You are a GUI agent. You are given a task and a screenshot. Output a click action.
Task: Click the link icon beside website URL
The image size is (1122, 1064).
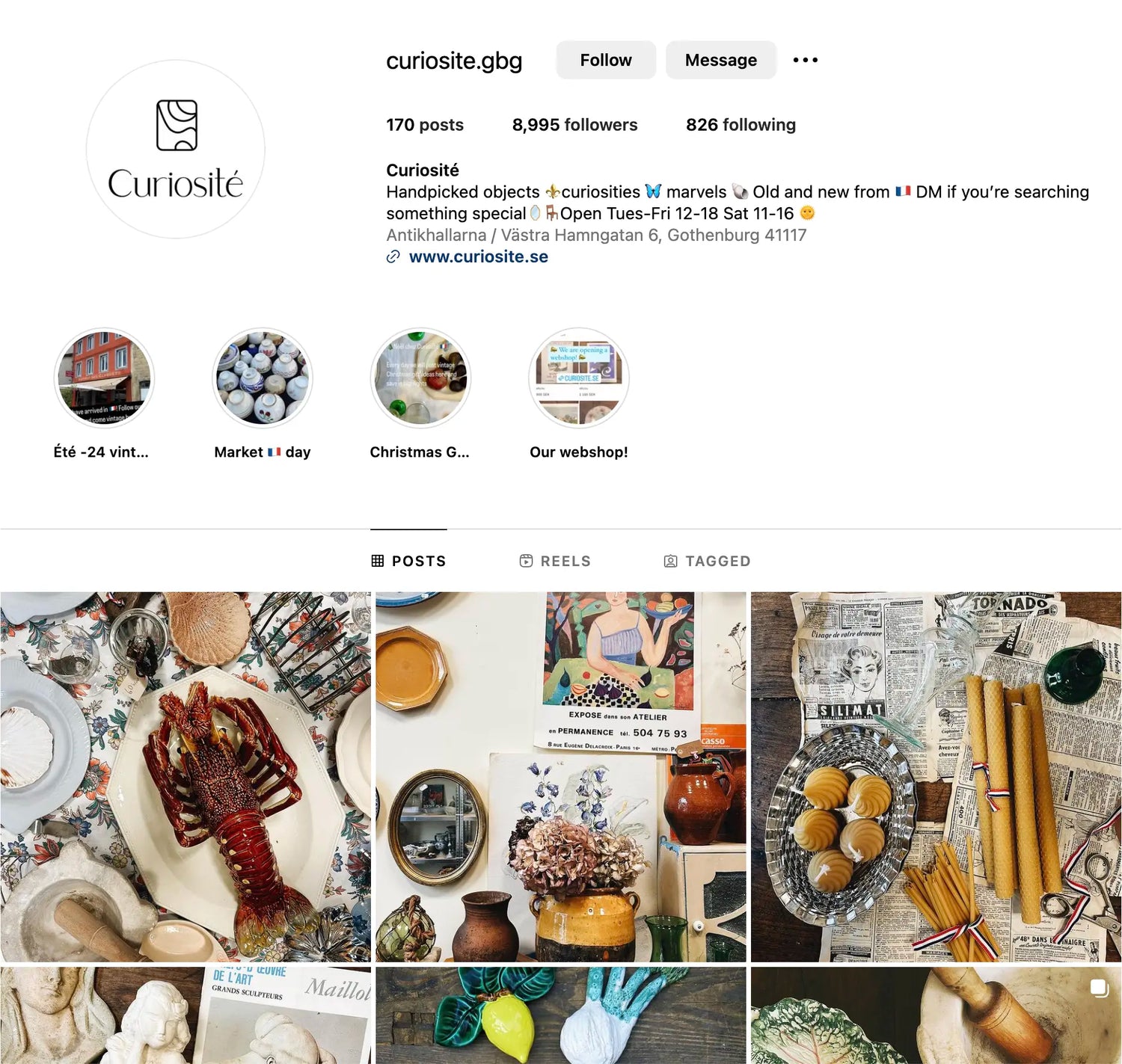pyautogui.click(x=393, y=257)
